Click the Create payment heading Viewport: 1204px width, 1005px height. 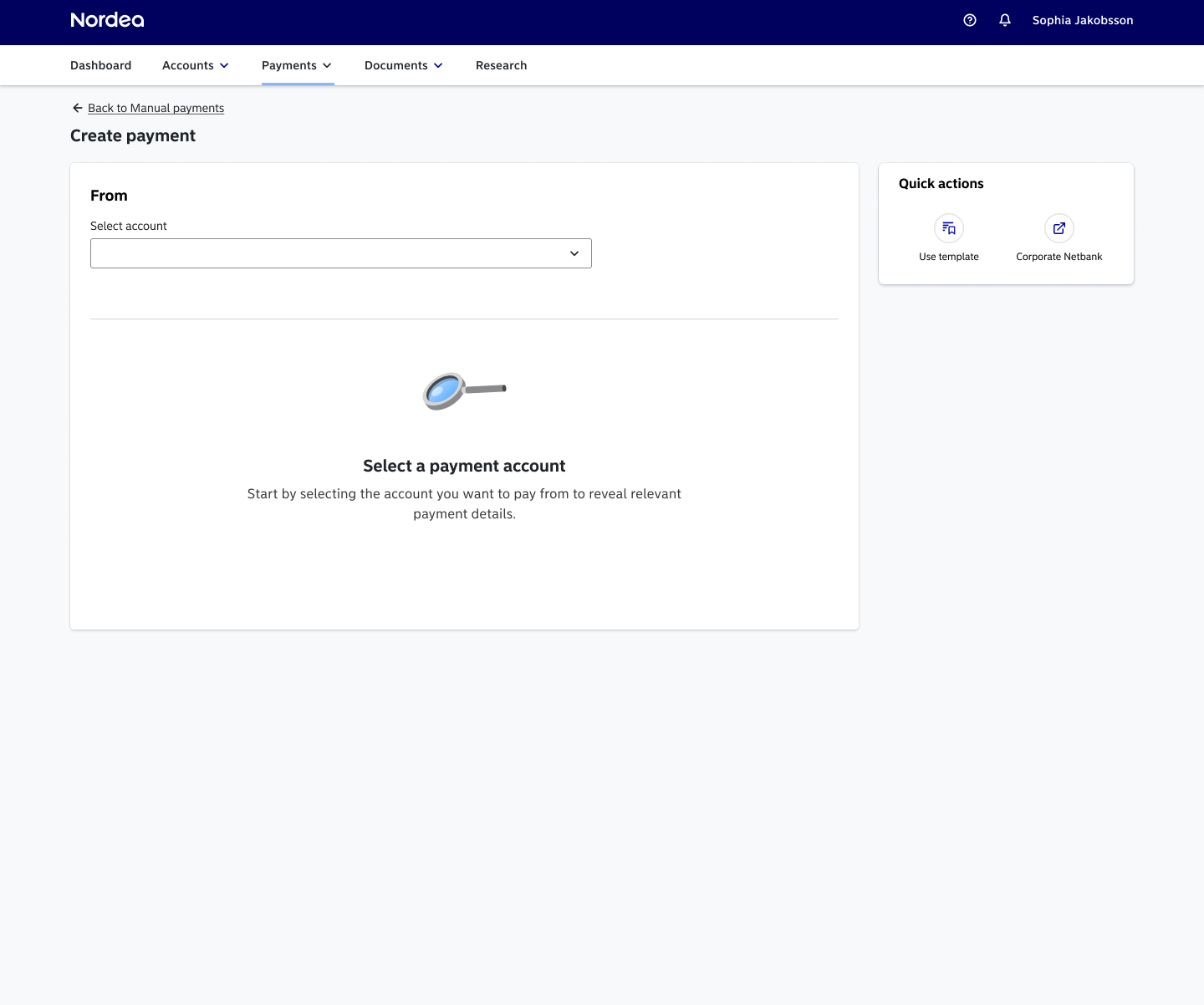133,135
